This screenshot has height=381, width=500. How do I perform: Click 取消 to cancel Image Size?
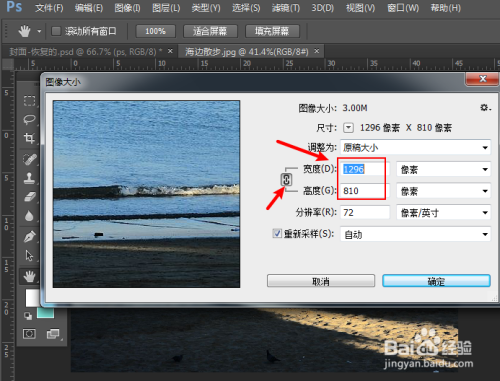point(321,281)
